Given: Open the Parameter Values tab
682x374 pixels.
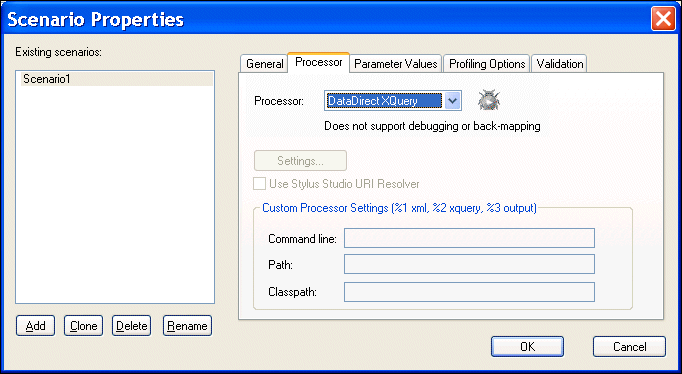Looking at the screenshot, I should pyautogui.click(x=395, y=64).
